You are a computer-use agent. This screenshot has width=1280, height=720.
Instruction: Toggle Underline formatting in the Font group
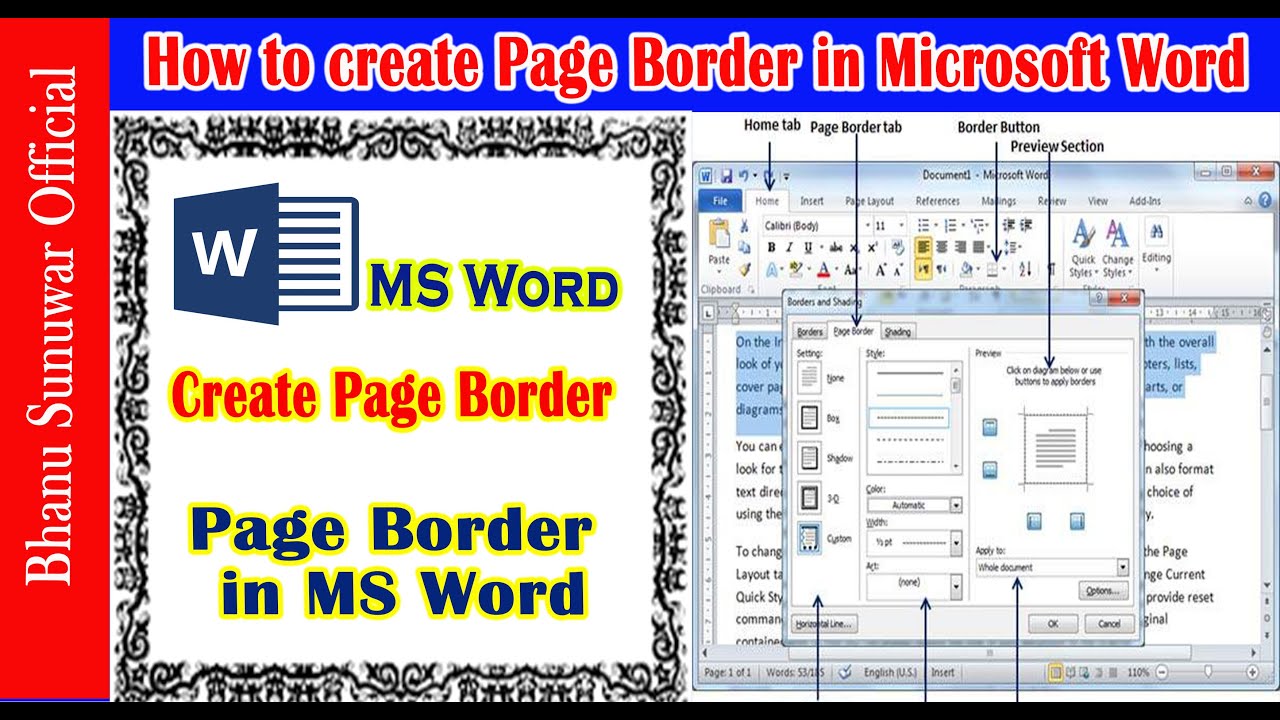coord(806,248)
